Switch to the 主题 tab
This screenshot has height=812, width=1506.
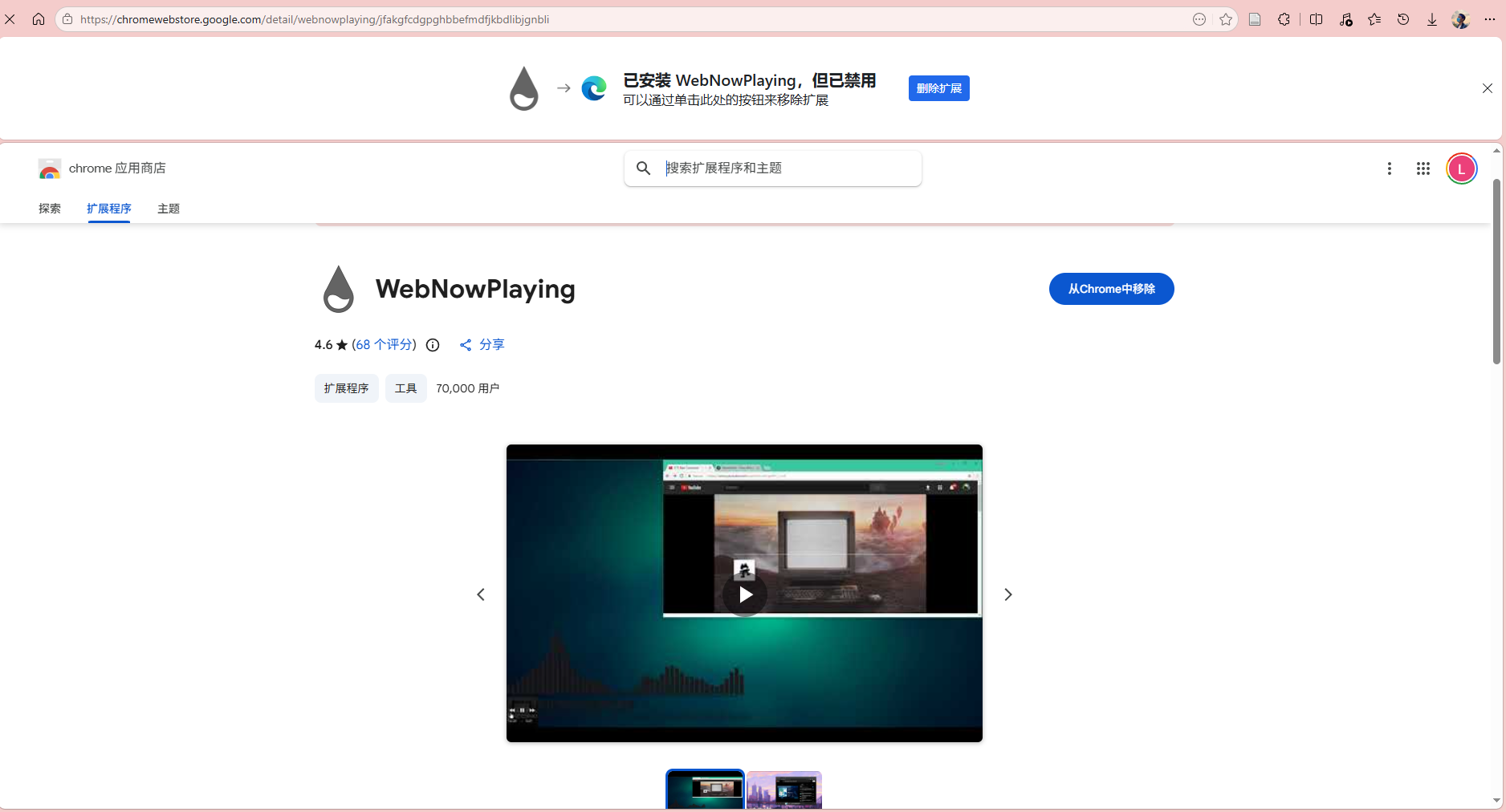[169, 209]
